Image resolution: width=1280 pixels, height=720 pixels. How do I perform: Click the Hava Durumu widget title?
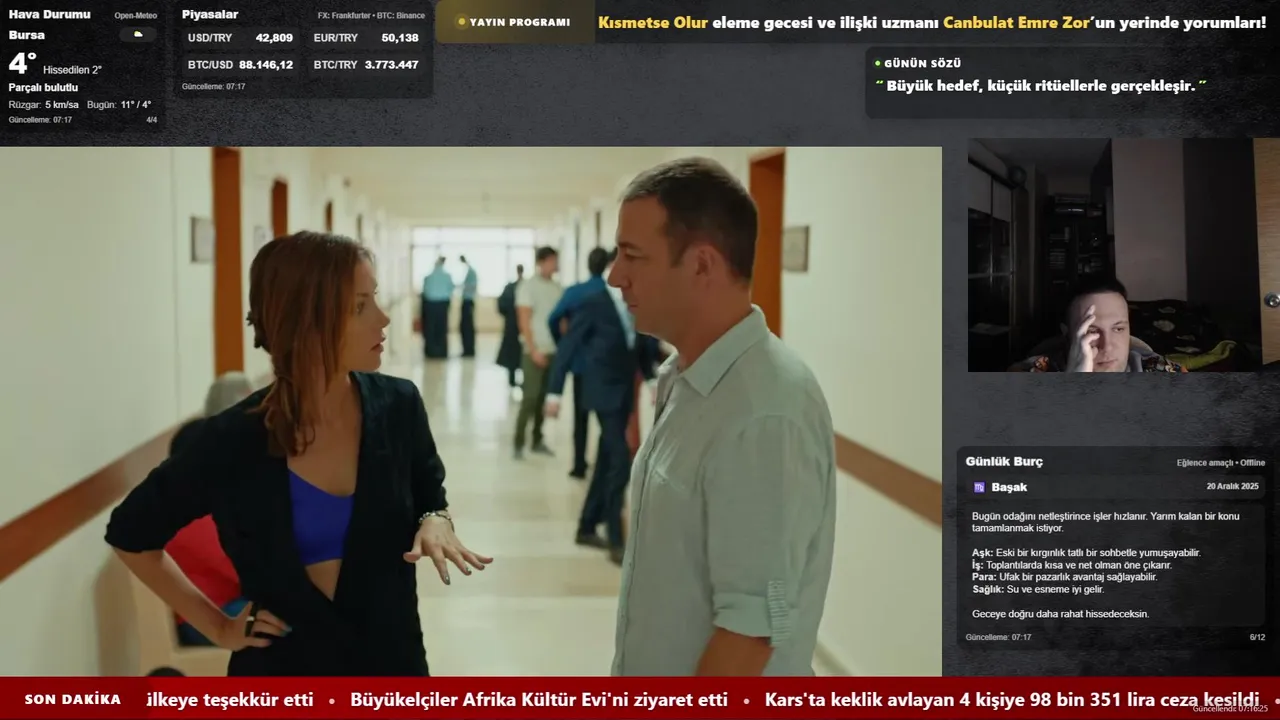click(49, 15)
